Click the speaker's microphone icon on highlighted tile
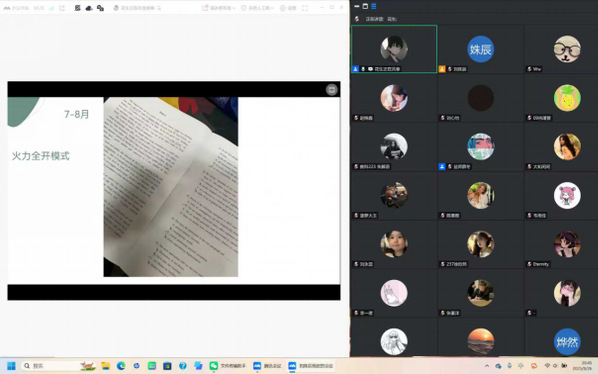This screenshot has height=374, width=598. coord(363,69)
